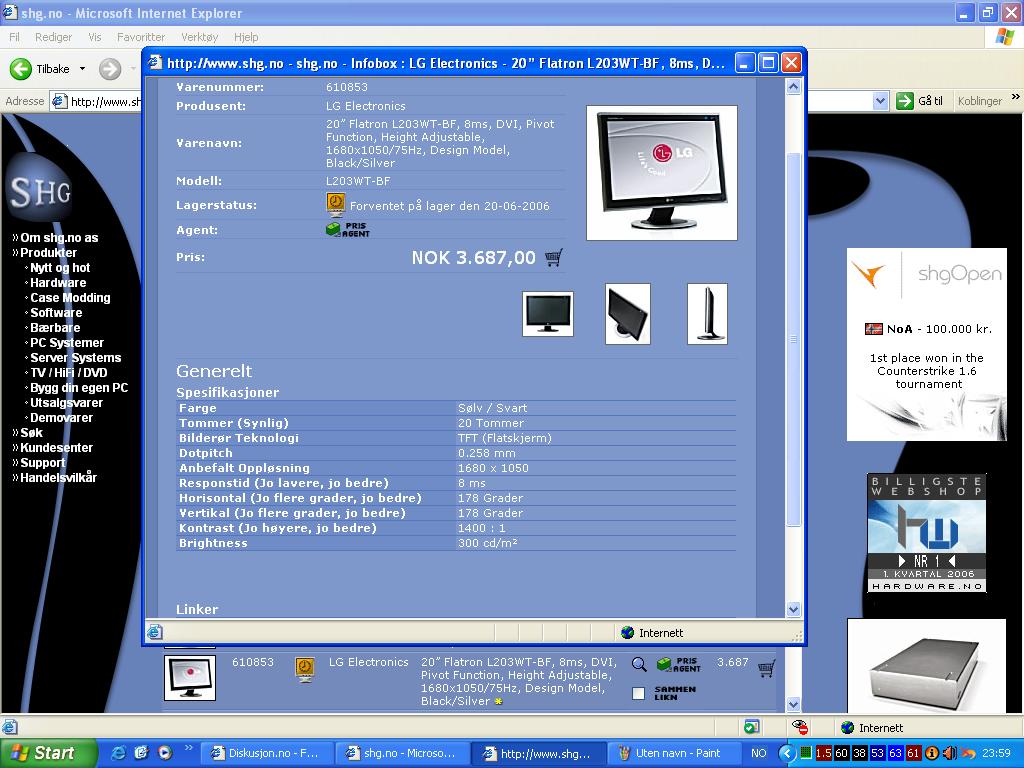
Task: Click the speaker volume tray icon
Action: (950, 753)
